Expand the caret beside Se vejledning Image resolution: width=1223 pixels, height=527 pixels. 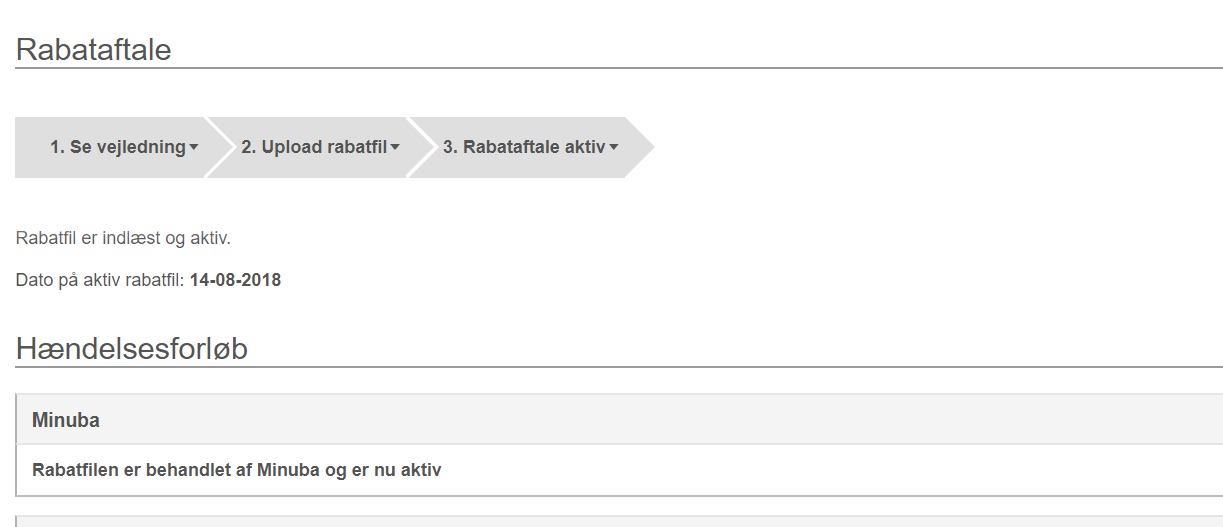[x=194, y=147]
